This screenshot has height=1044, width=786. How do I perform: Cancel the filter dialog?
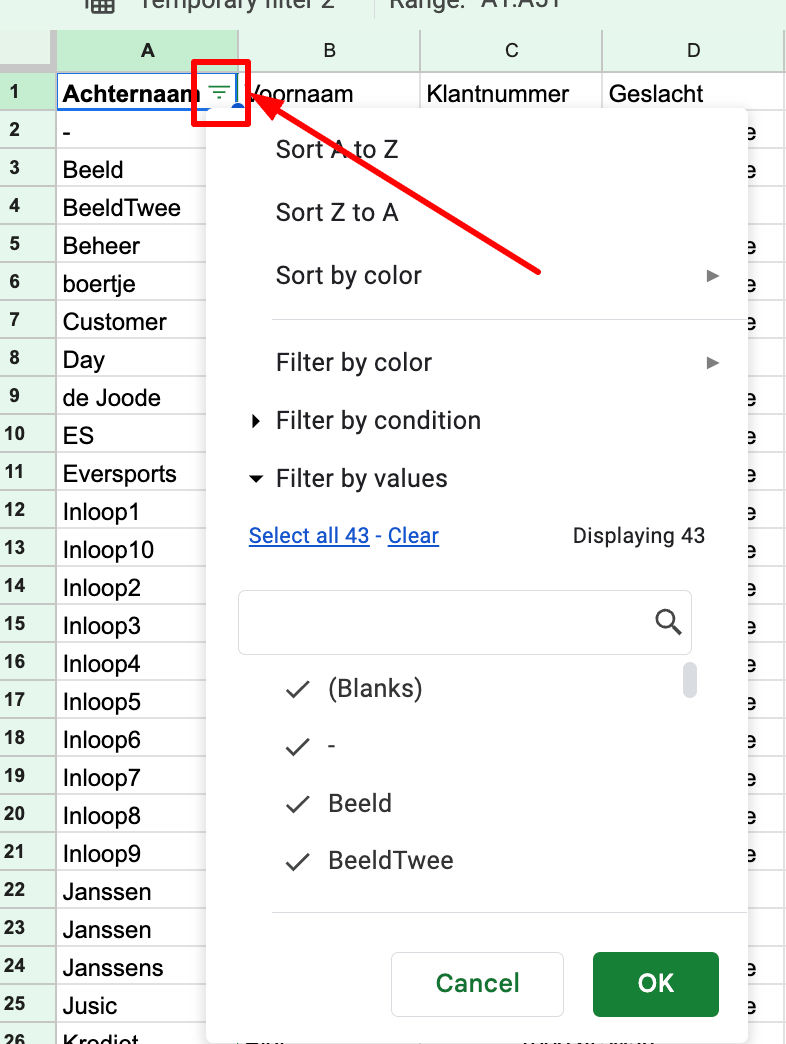click(x=477, y=983)
